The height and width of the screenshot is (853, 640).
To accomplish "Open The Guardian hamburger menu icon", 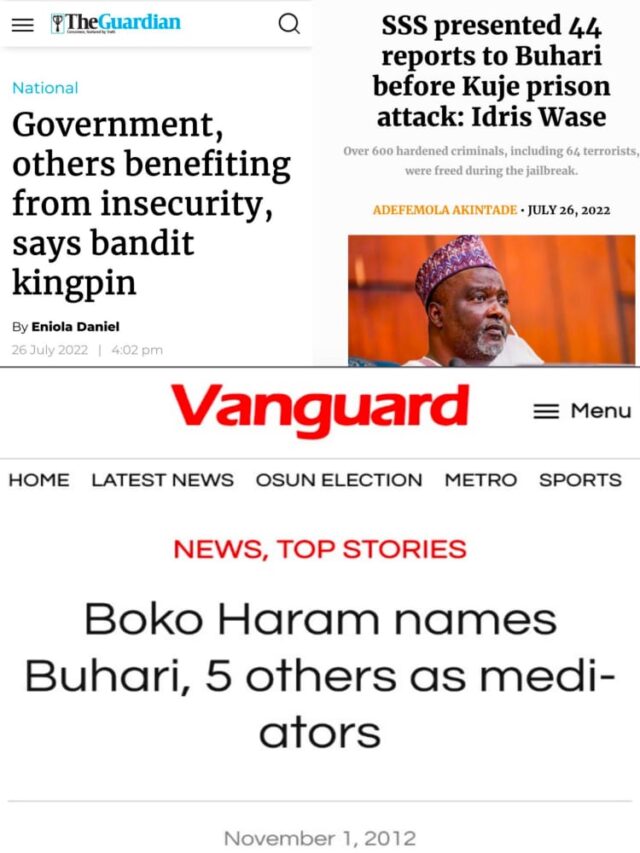I will point(22,24).
